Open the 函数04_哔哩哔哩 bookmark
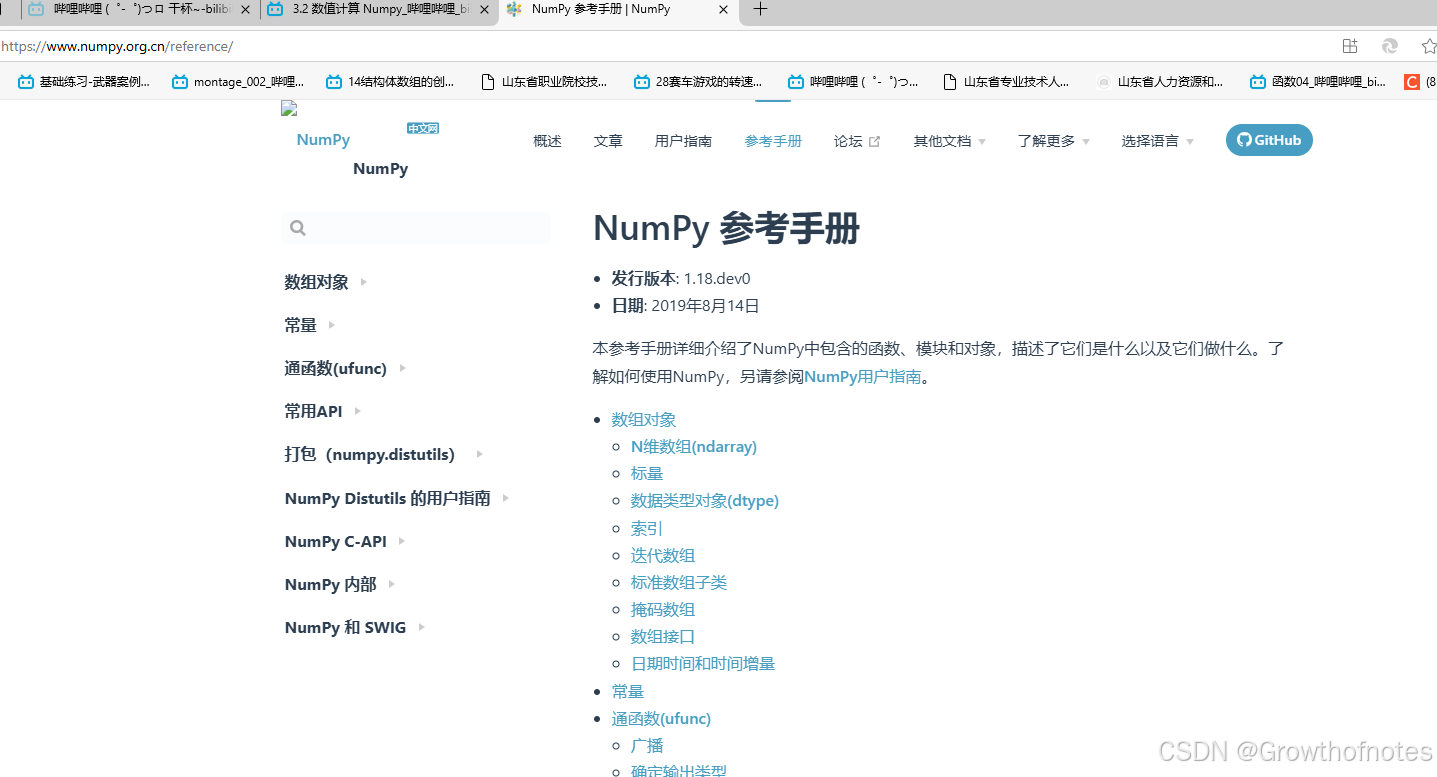Viewport: 1437px width, 777px height. (1318, 82)
